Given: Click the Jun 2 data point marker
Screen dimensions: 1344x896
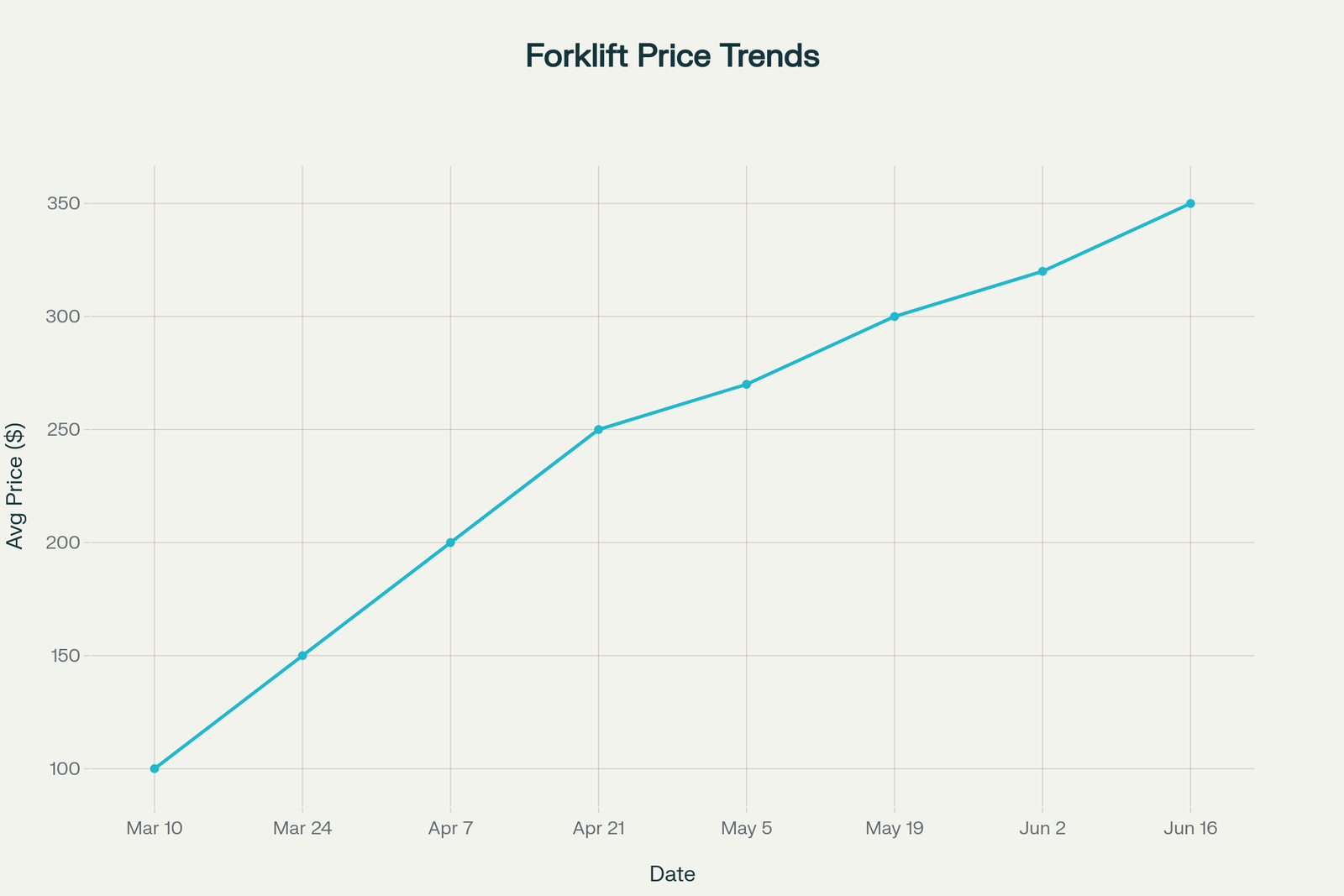Looking at the screenshot, I should (1042, 271).
